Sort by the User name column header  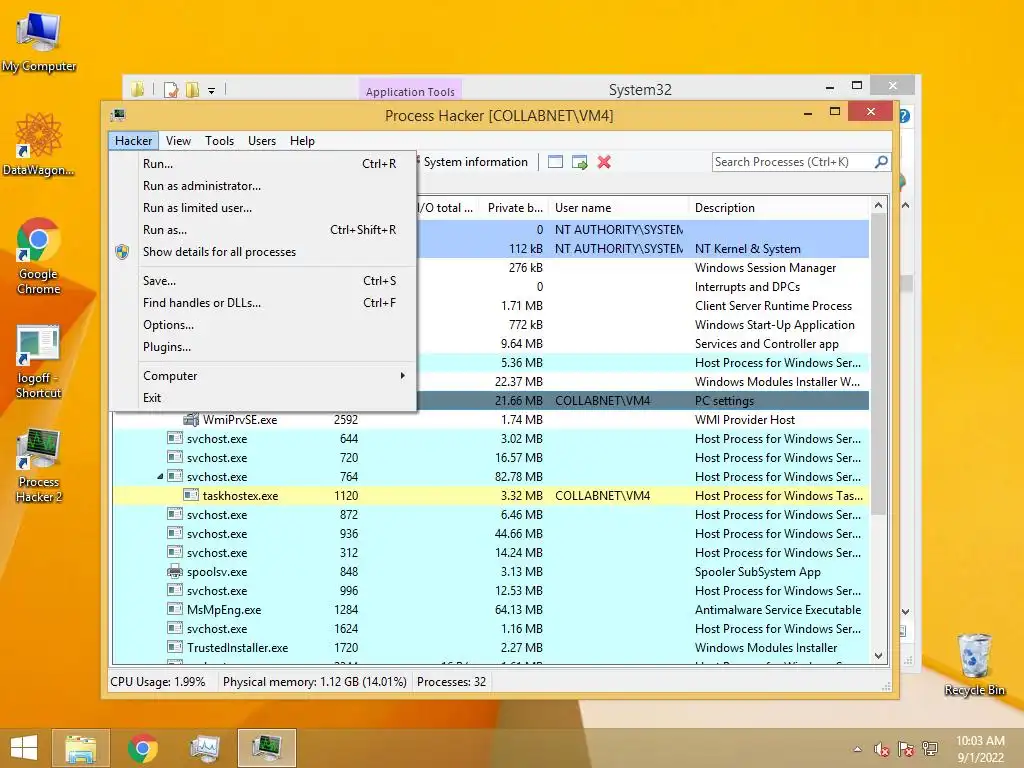click(618, 208)
